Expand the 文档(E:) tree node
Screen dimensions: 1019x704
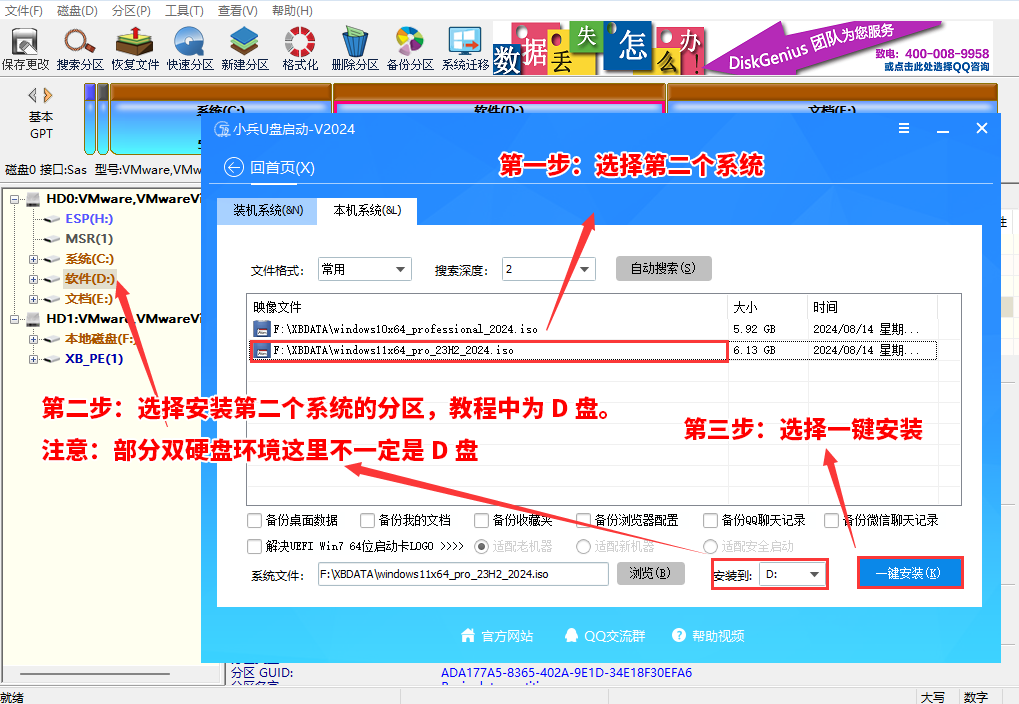(x=33, y=299)
